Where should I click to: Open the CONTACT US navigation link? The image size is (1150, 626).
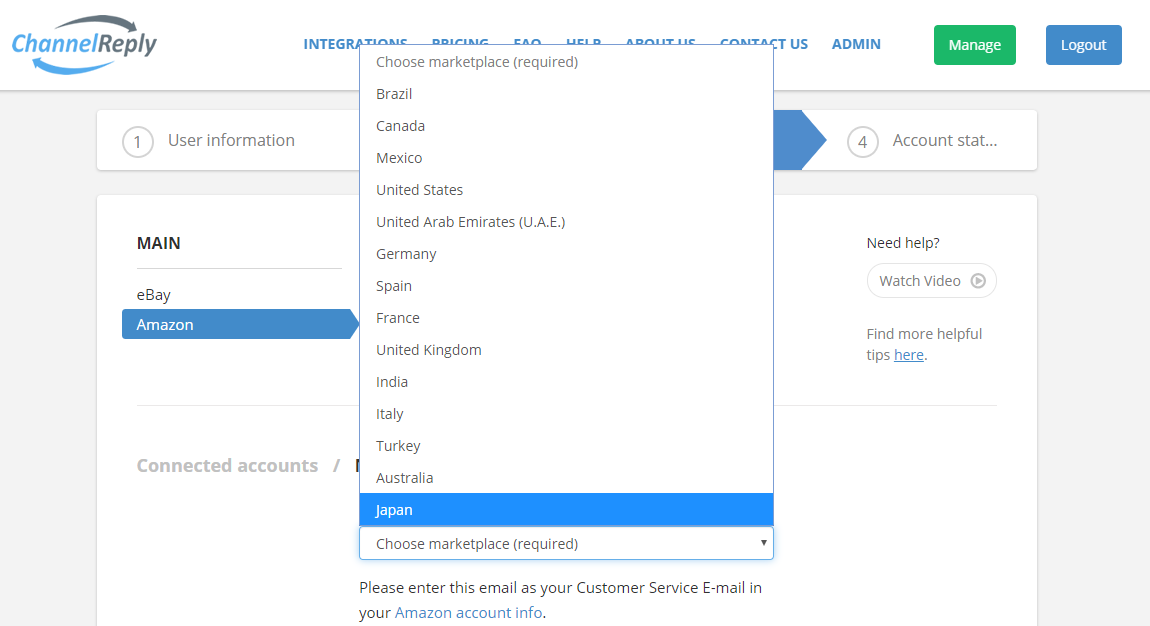point(763,44)
